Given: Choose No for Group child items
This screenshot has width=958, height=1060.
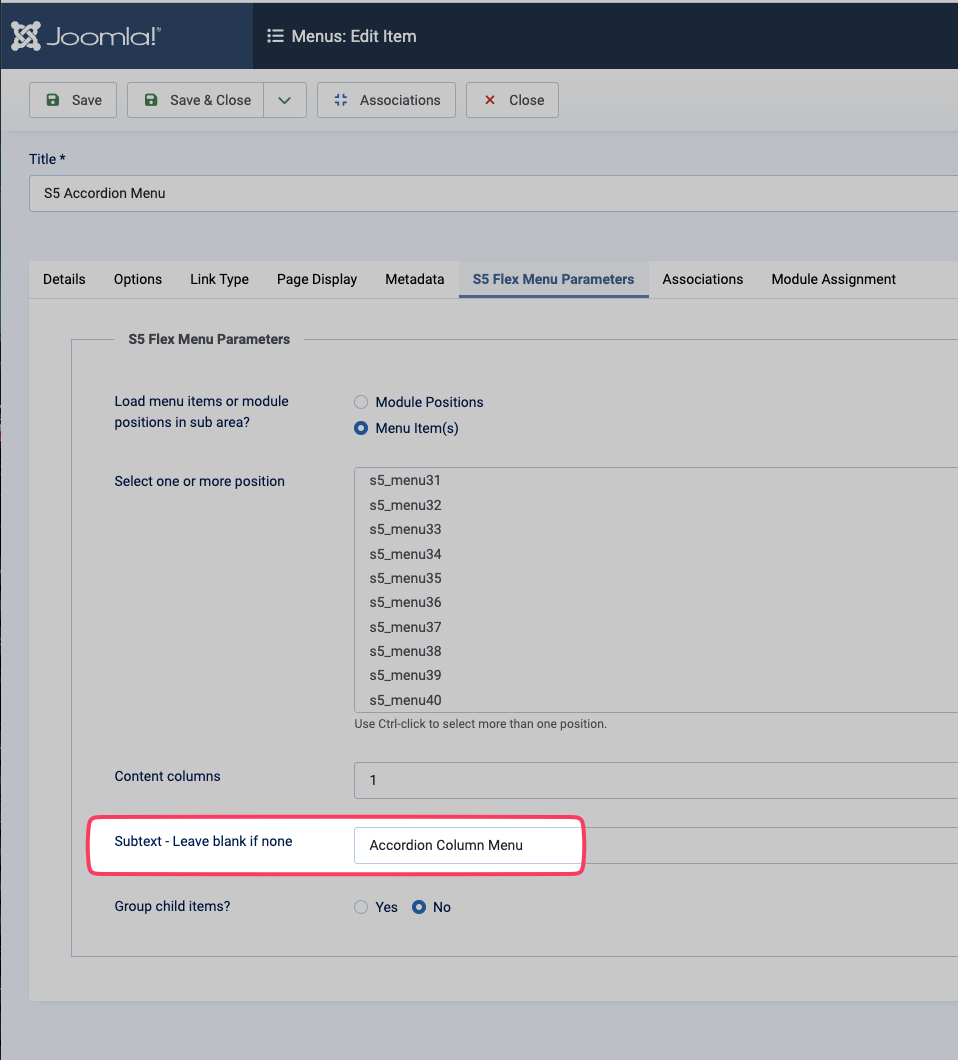Looking at the screenshot, I should click(419, 907).
